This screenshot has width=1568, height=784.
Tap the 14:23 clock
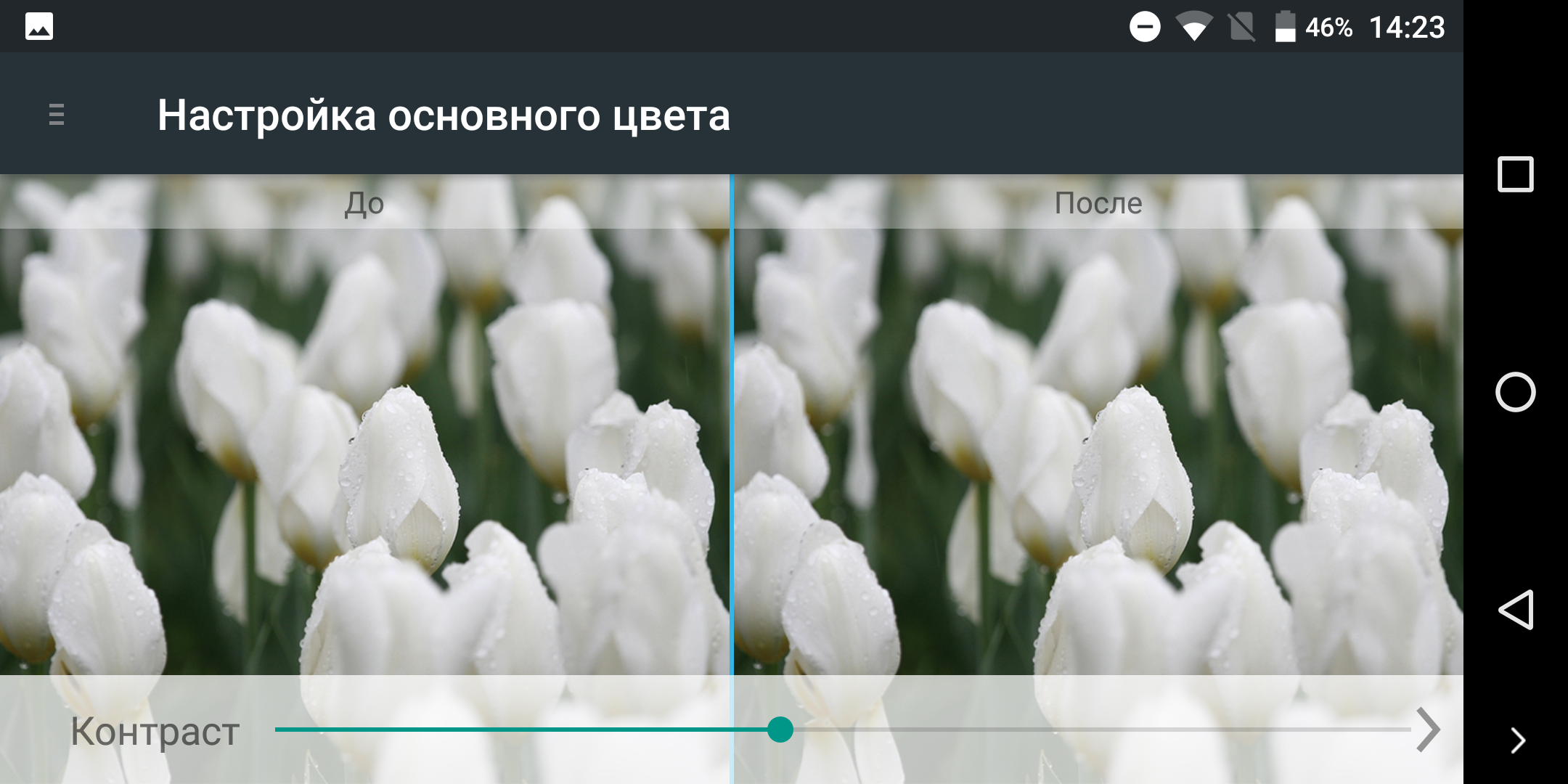point(1407,28)
